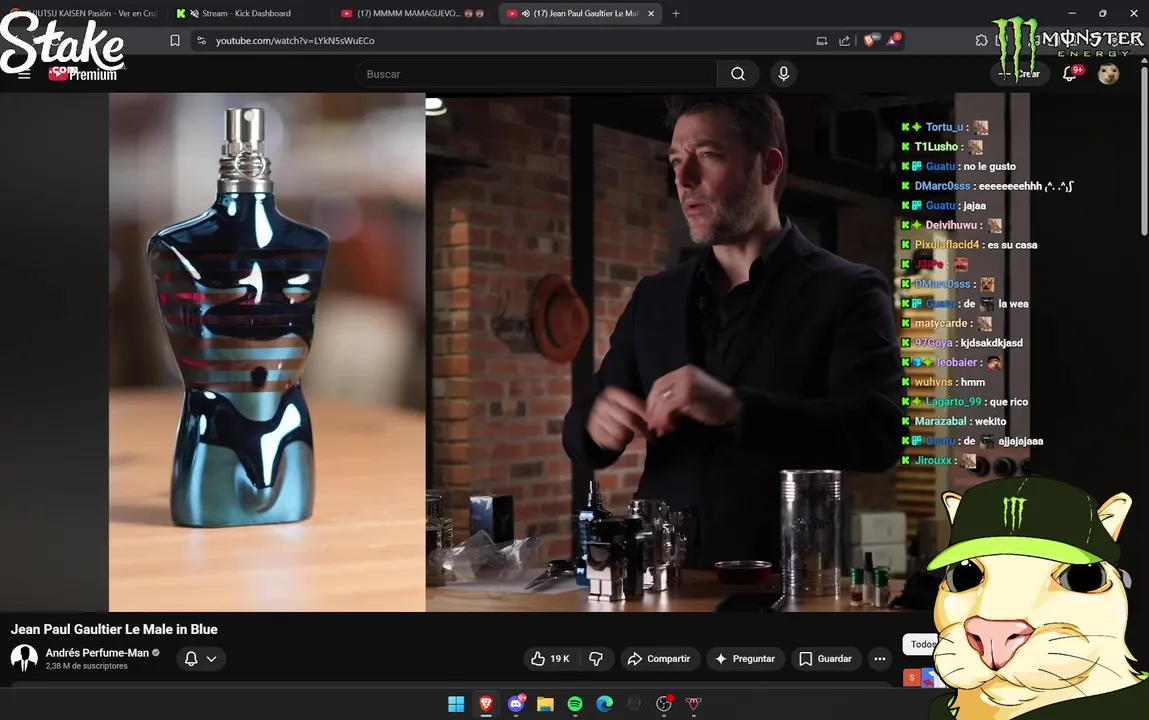Select the Todos filter chip
This screenshot has width=1149, height=720.
(920, 644)
